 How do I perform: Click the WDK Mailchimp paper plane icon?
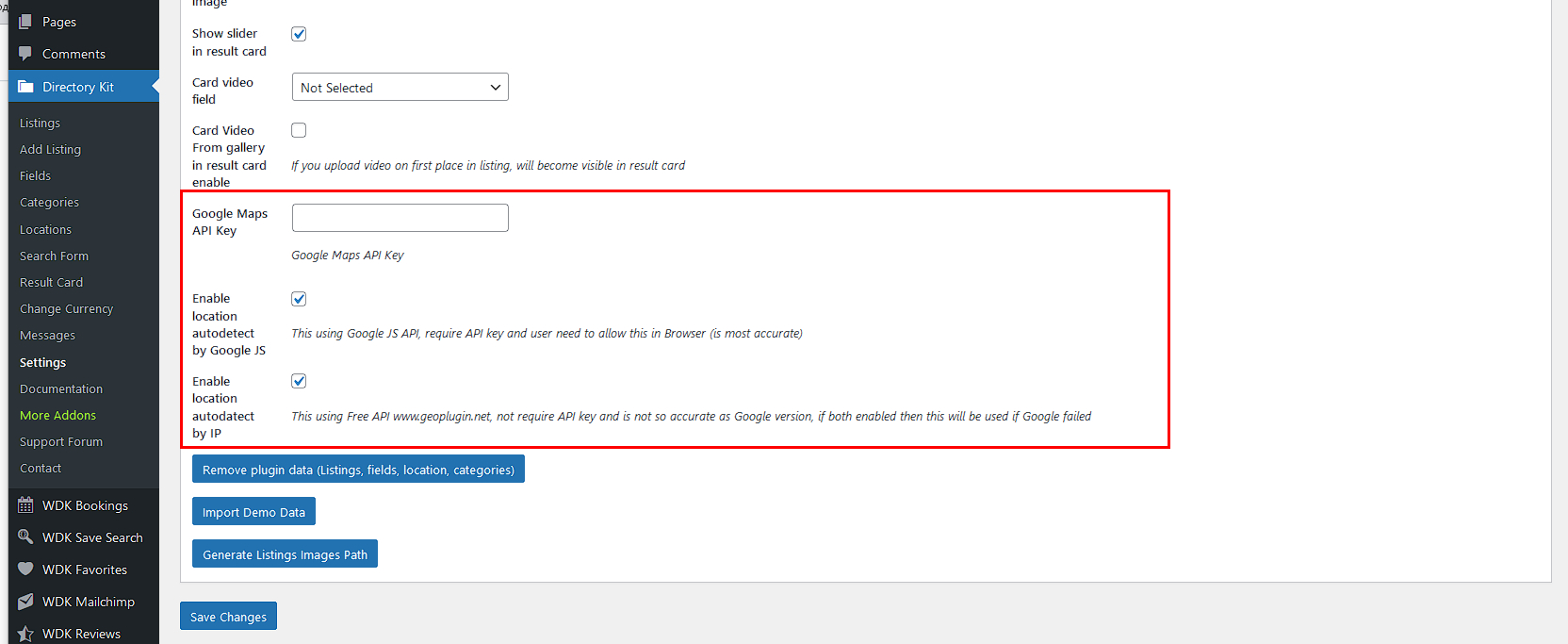click(x=25, y=601)
